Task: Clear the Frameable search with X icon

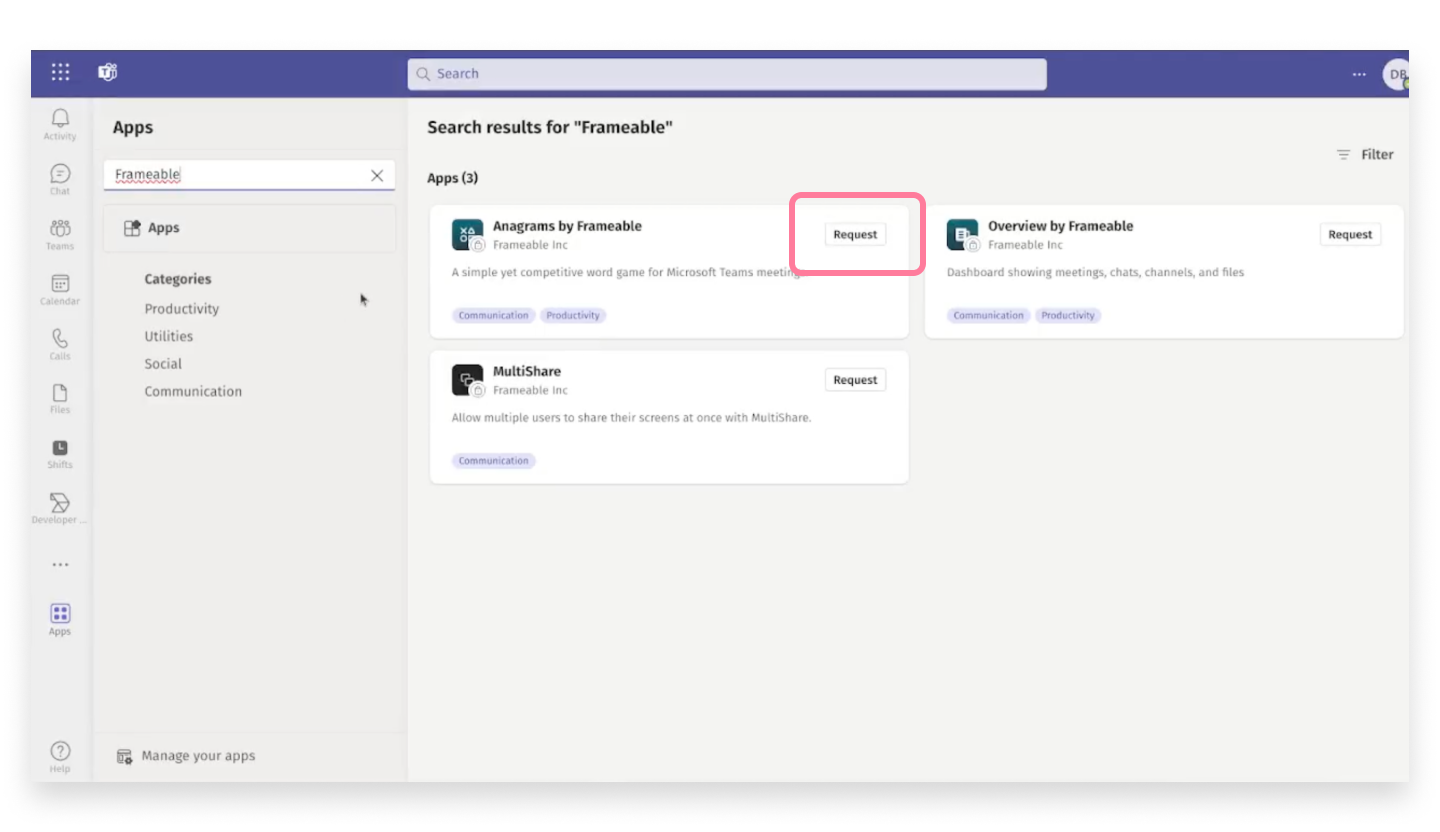Action: [x=377, y=175]
